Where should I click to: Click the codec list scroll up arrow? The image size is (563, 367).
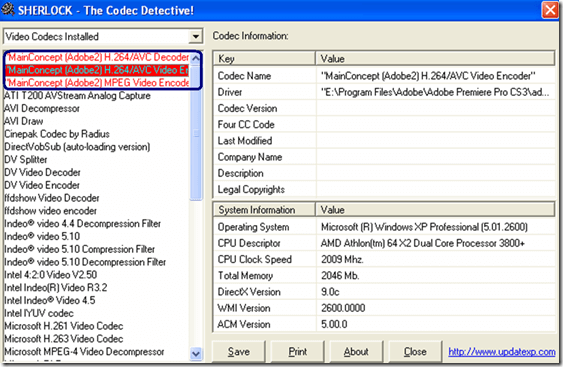pos(196,58)
